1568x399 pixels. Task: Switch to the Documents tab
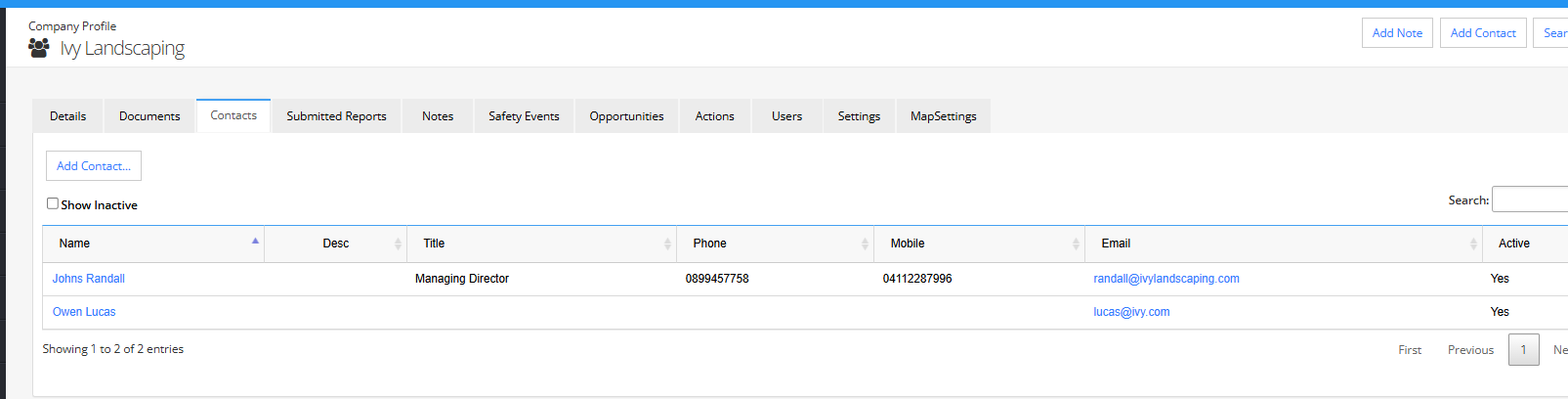(x=149, y=115)
